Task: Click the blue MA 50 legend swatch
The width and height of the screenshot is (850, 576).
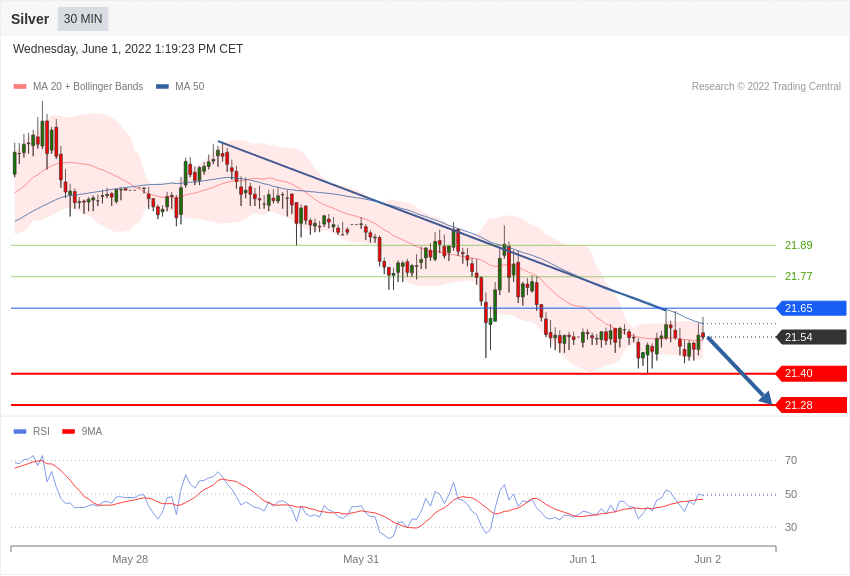Action: tap(162, 86)
